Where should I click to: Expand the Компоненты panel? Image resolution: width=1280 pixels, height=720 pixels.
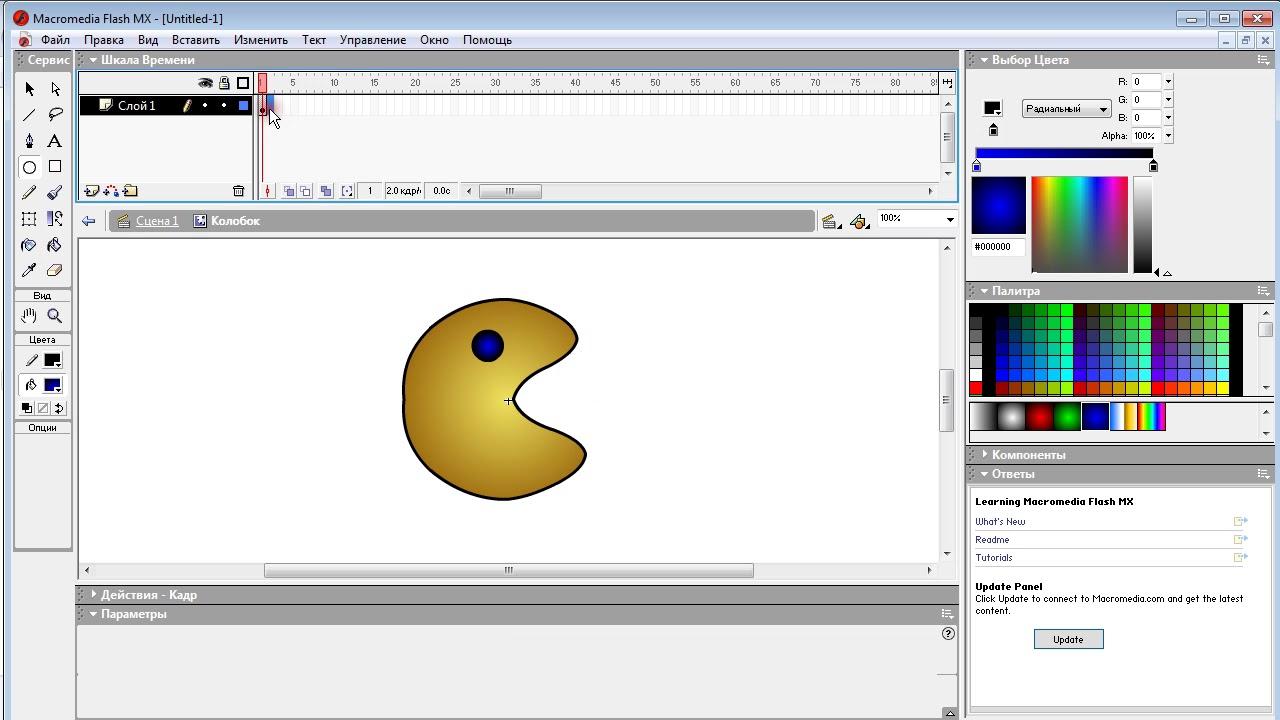point(985,455)
